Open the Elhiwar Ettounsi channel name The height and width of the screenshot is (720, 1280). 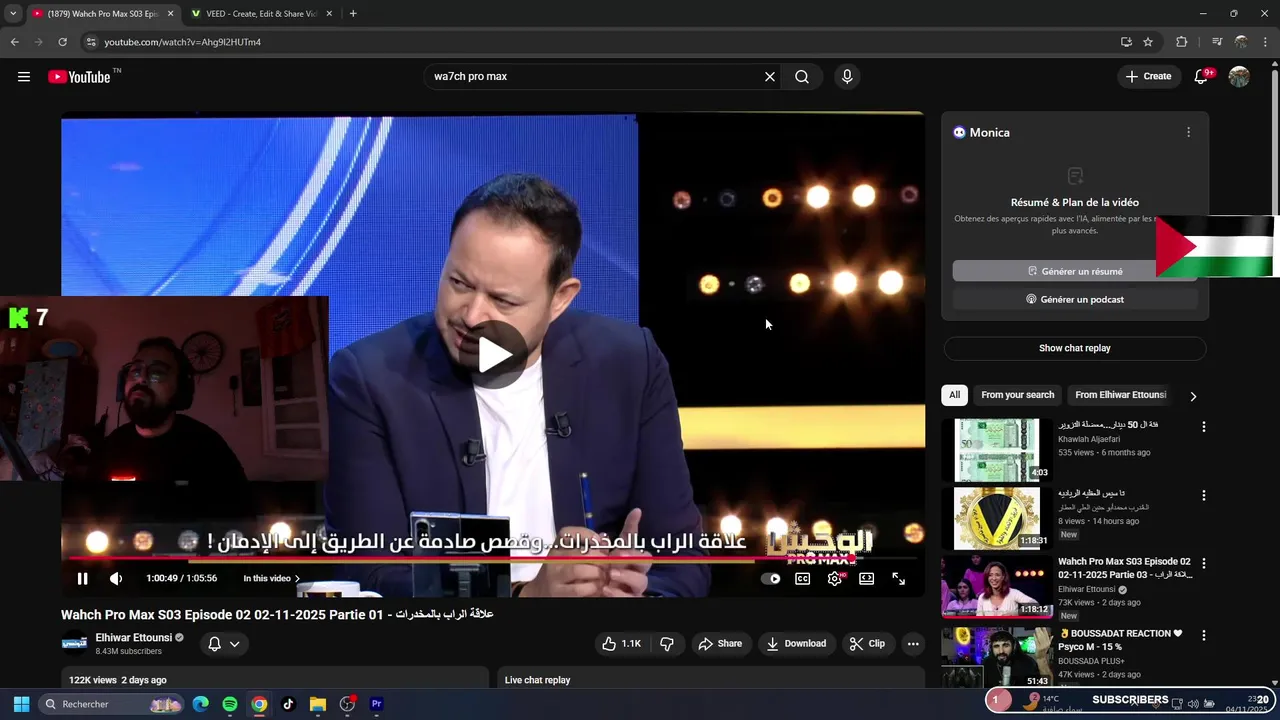(134, 638)
